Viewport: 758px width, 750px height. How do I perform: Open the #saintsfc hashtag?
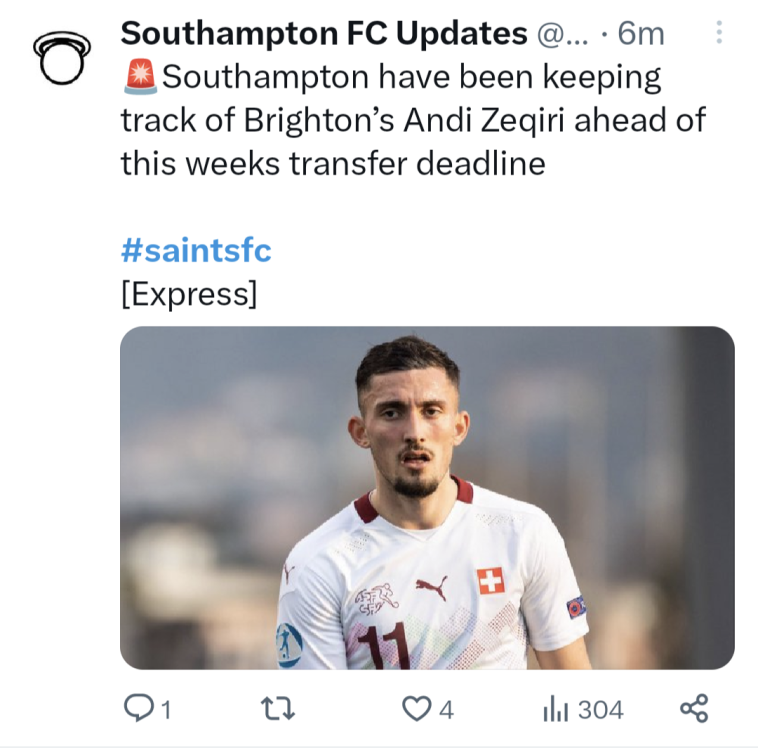[195, 250]
